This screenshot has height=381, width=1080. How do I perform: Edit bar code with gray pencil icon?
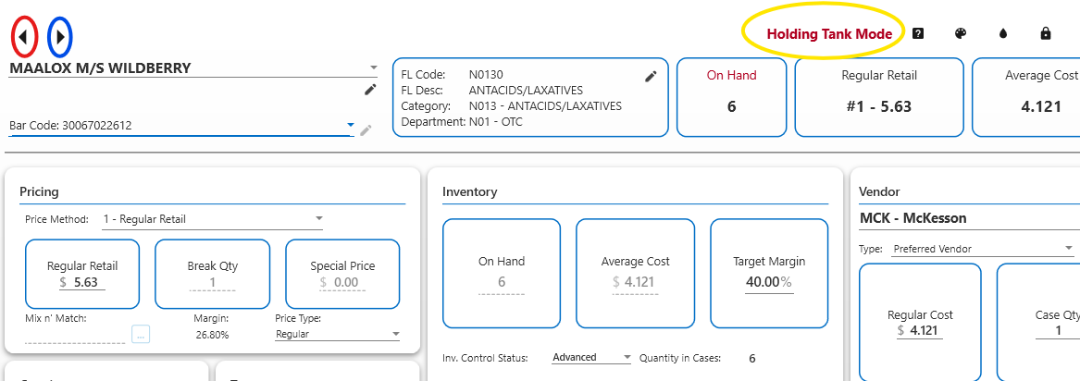click(x=366, y=129)
